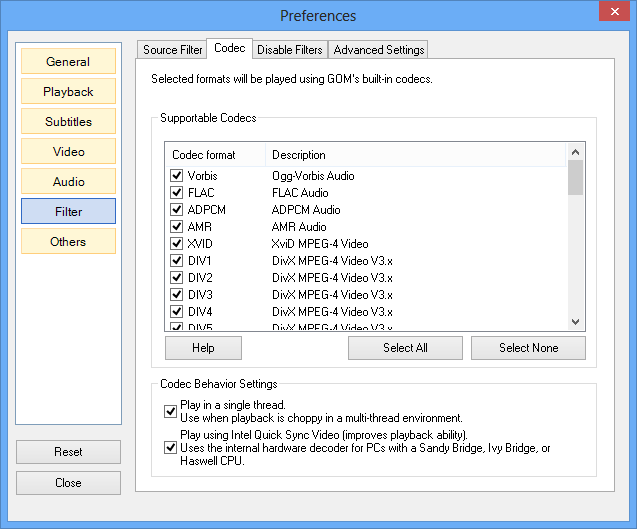
Task: Disable Intel Quick Sync Video option
Action: point(170,447)
